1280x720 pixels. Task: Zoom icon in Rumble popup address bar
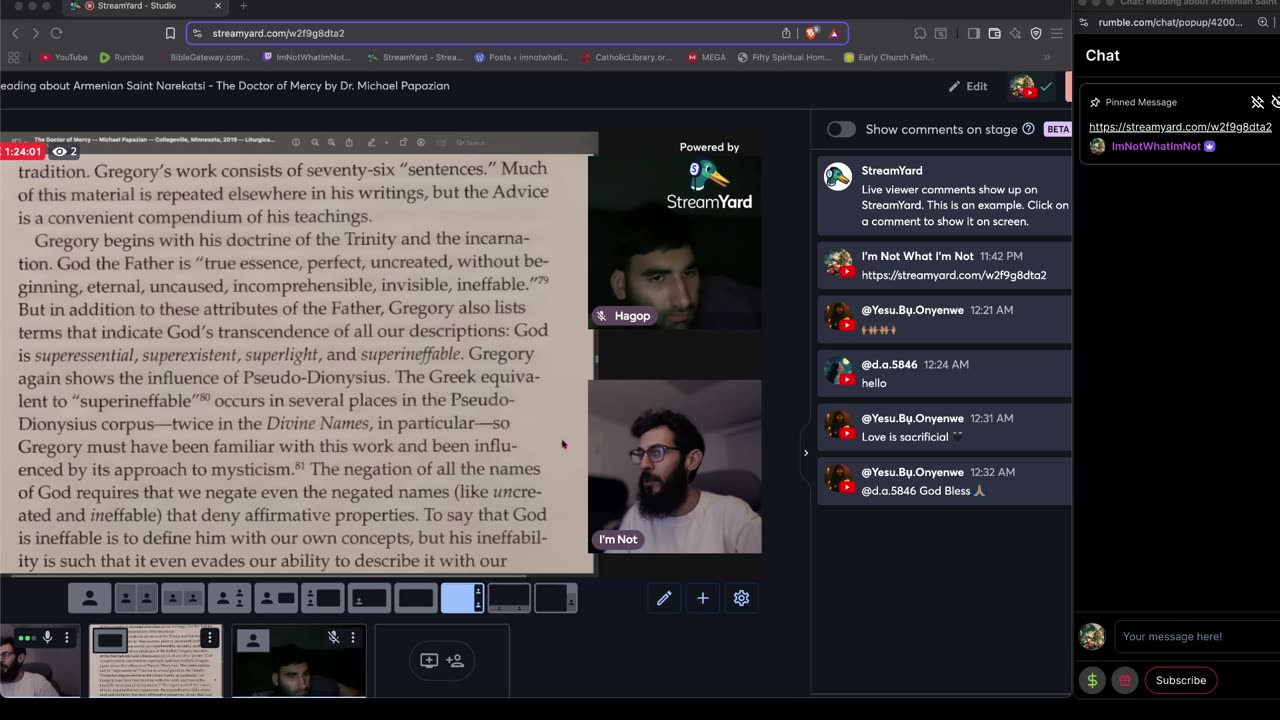[1262, 22]
